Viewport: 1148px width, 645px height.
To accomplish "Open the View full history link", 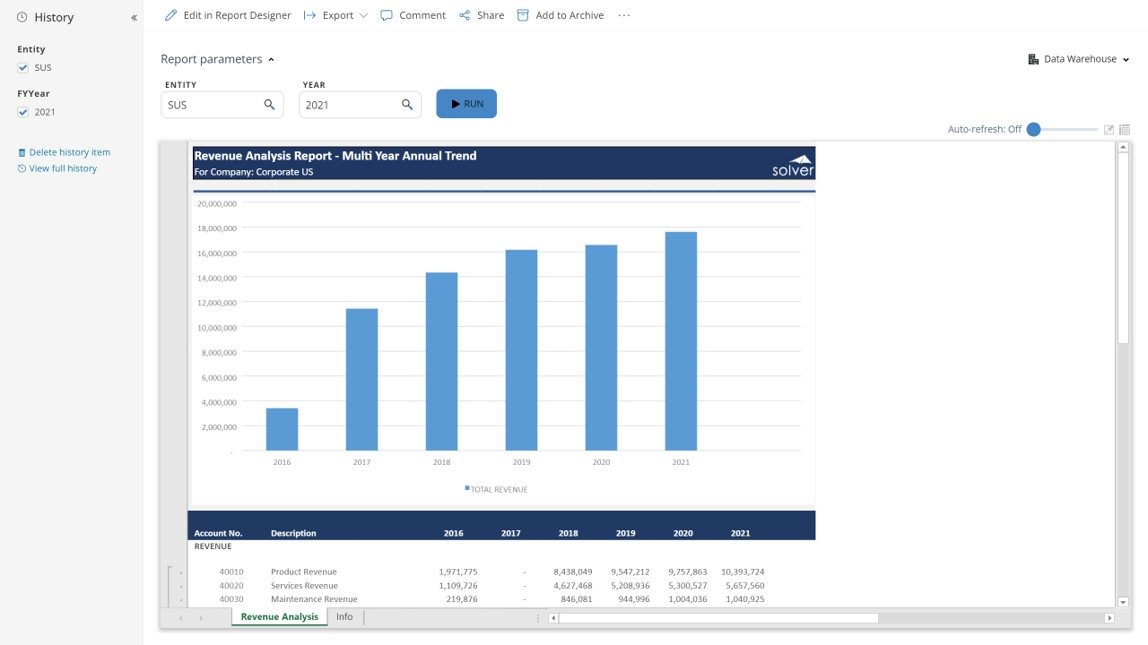I will [62, 168].
